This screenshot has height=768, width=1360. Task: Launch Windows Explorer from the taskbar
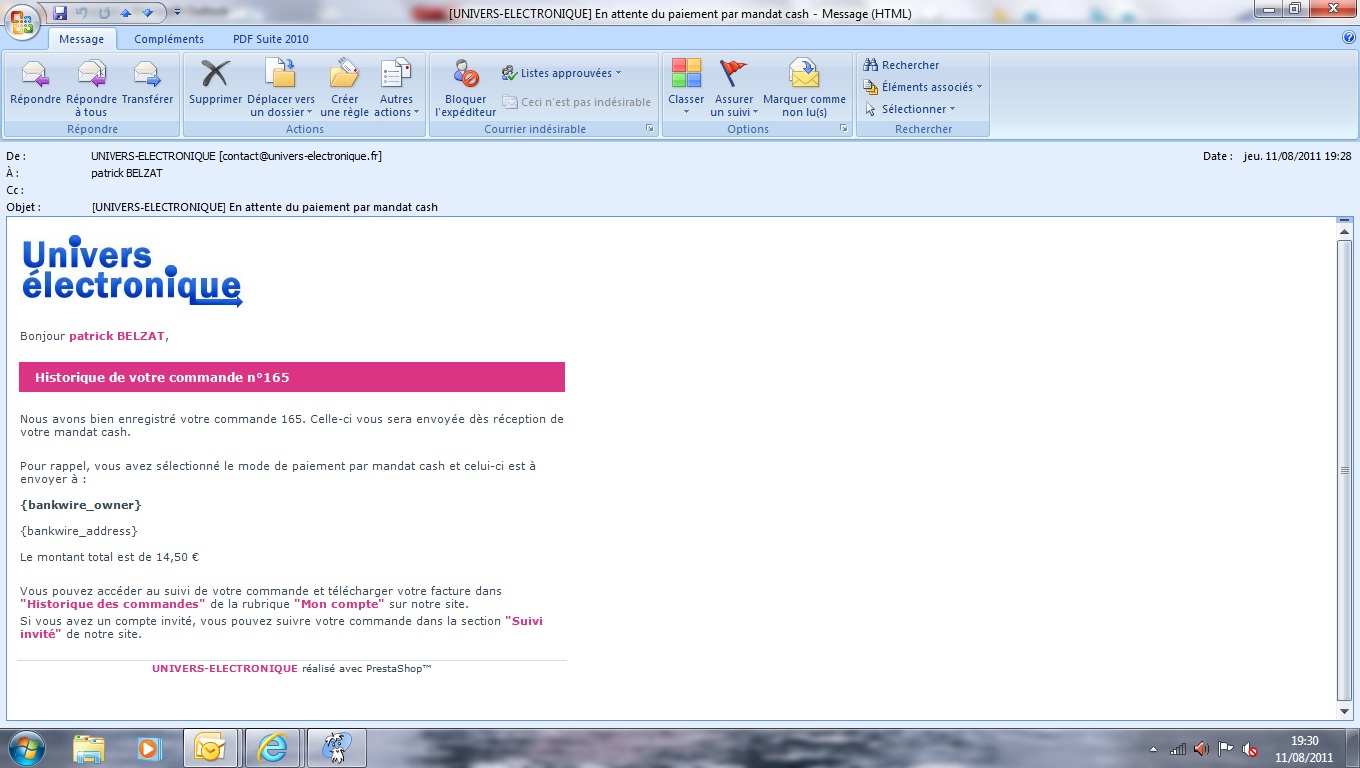[x=89, y=748]
